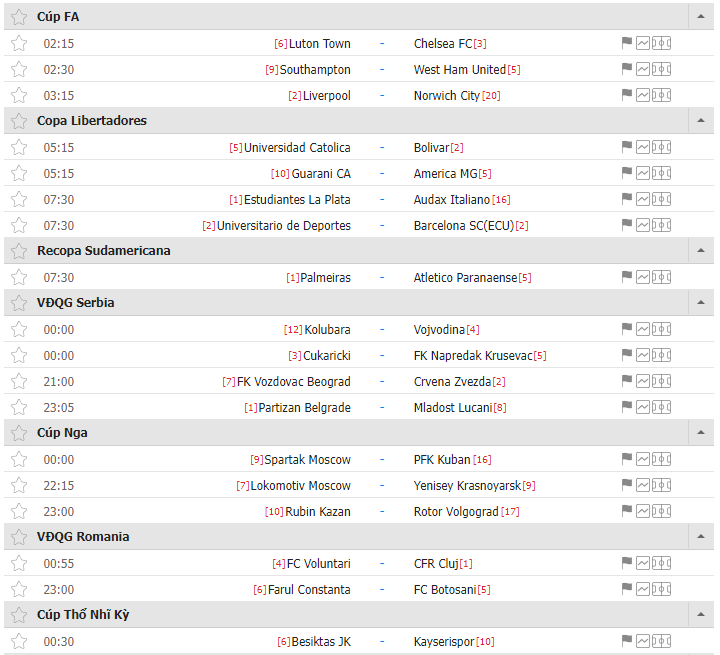Open Crvena Zvezda team link
Screen dimensions: 720x655
point(452,382)
